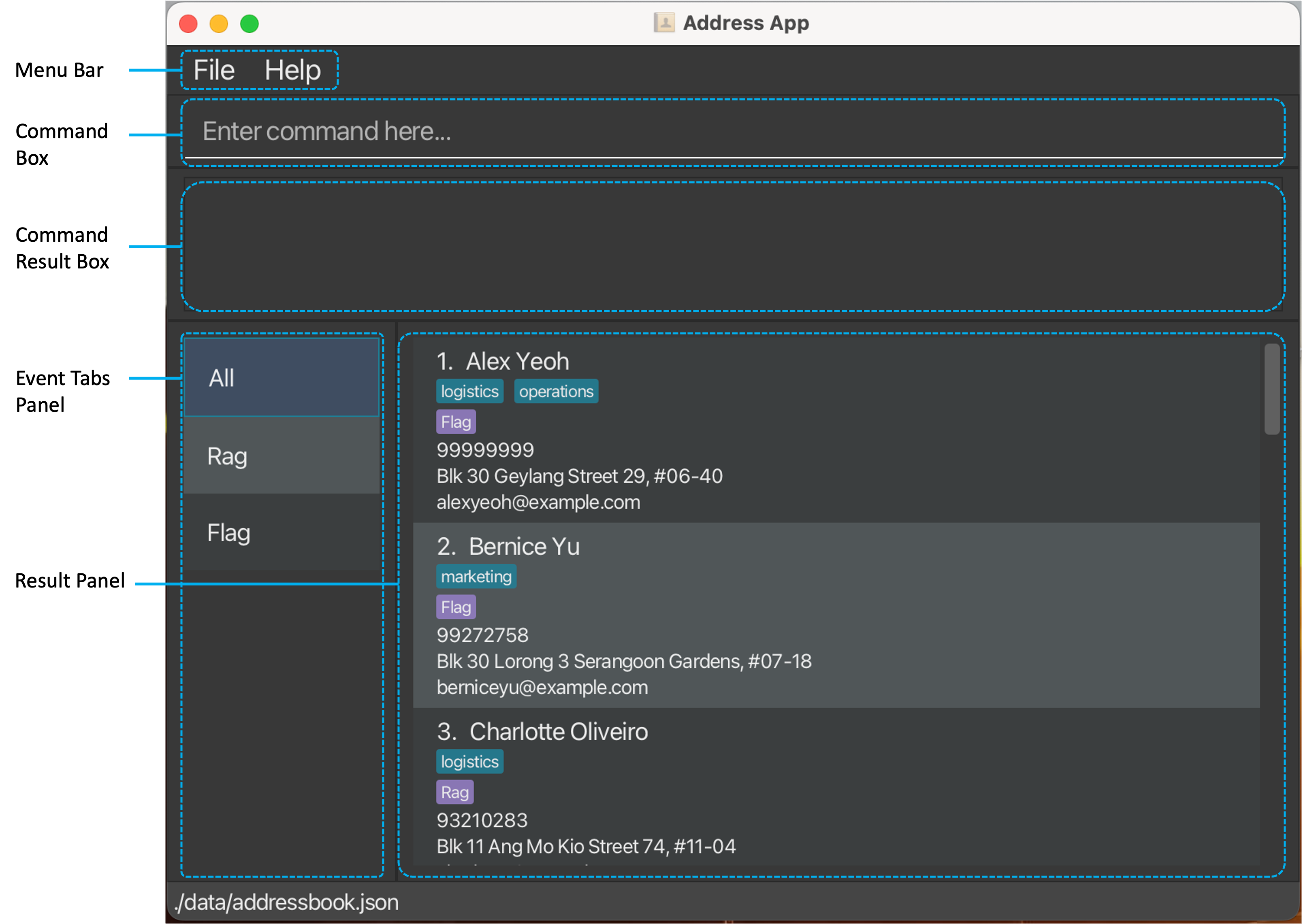Viewport: 1303px width, 924px height.
Task: Click Charlotte Oliveiro's logistics tag
Action: [469, 762]
